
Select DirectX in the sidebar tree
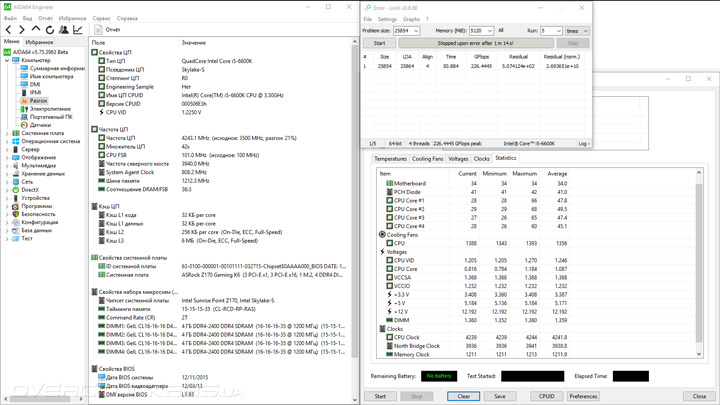point(30,190)
